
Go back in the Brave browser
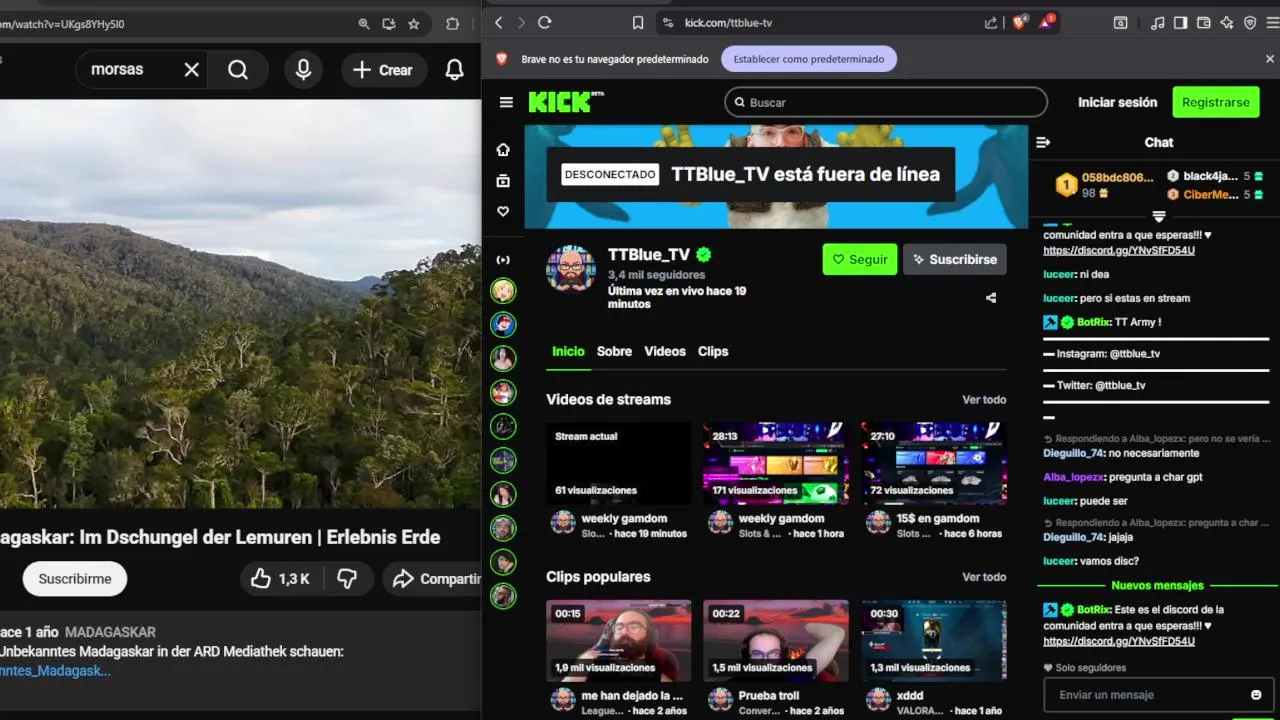point(498,22)
